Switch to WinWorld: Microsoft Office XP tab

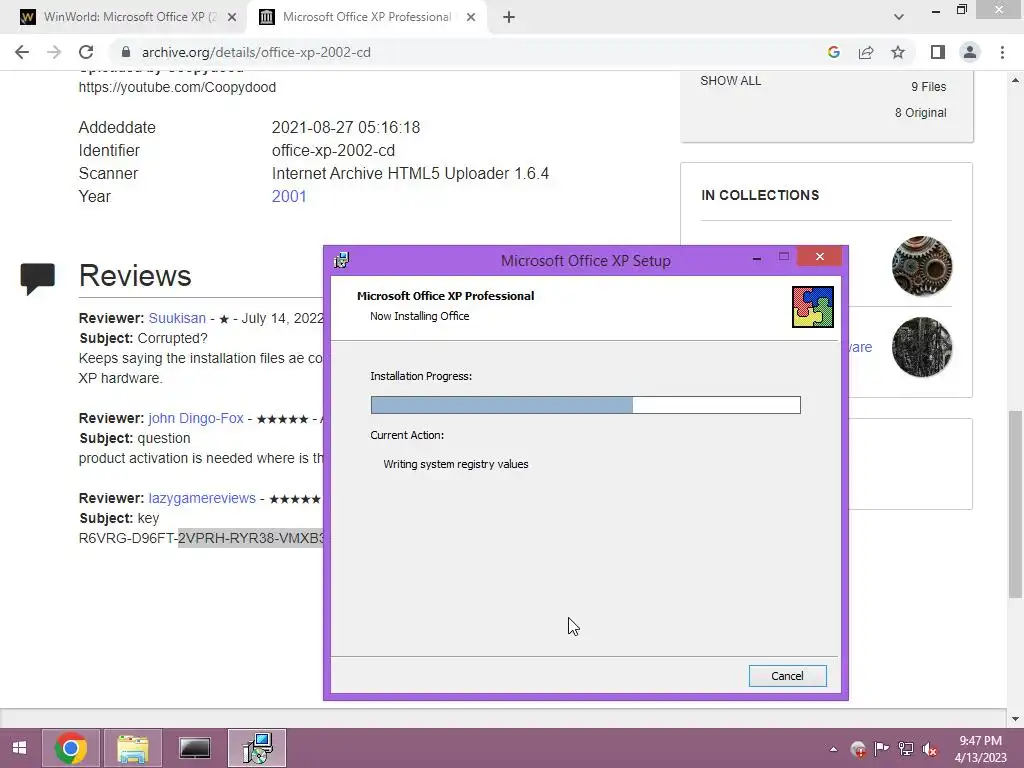128,17
